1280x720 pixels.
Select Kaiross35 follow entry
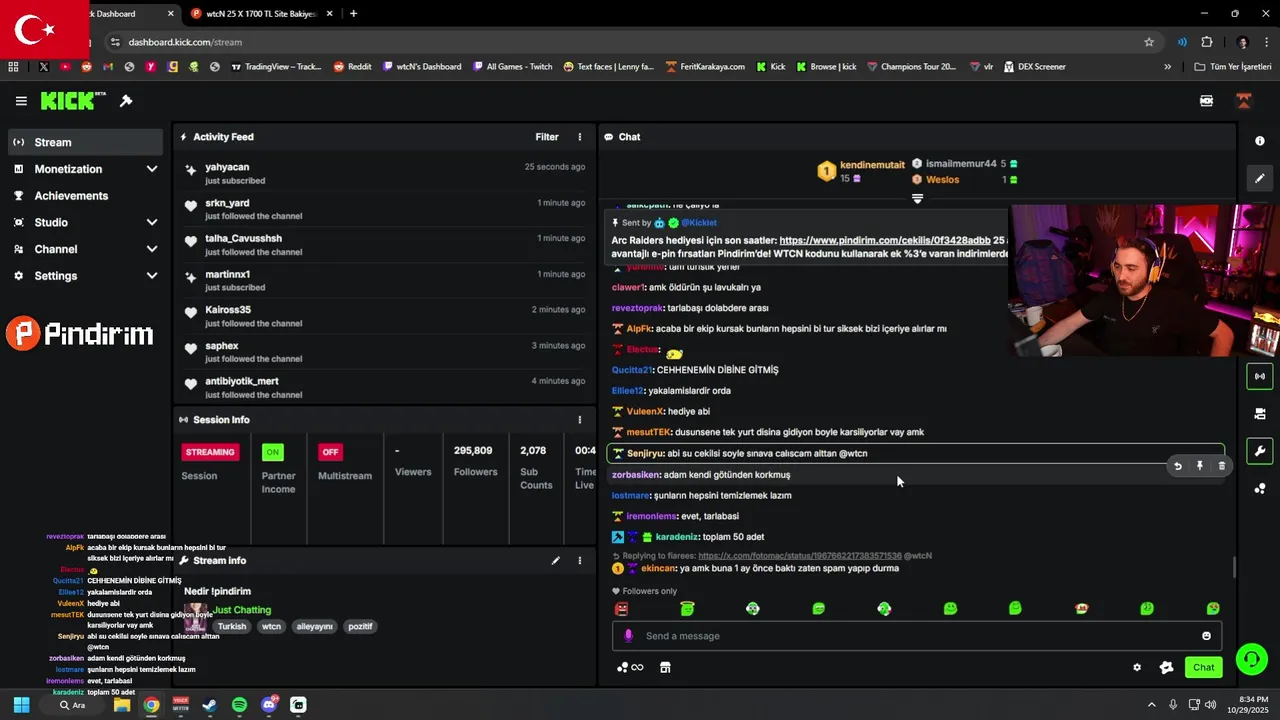(x=385, y=316)
